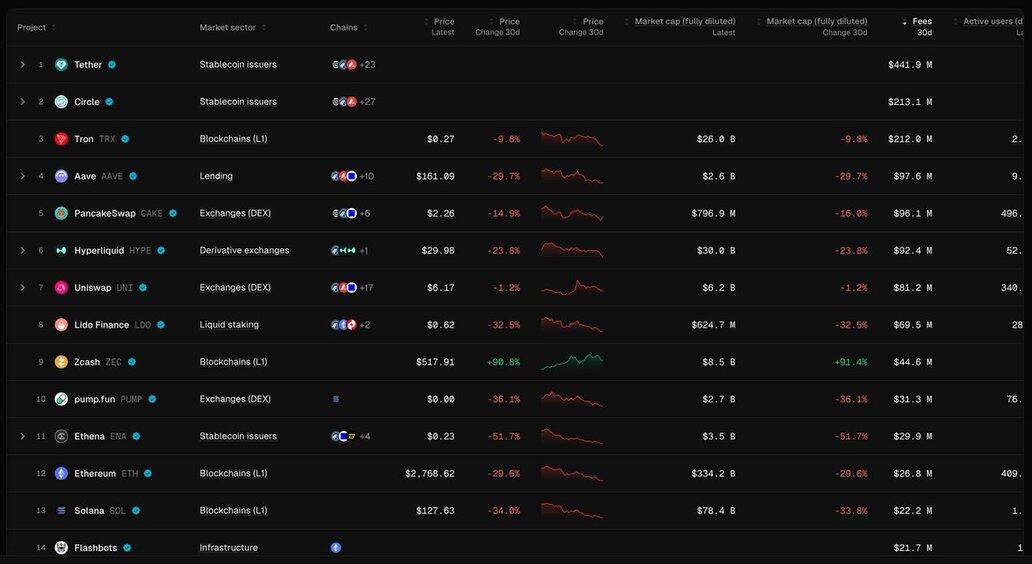Click Zcash green price chart sparkline
1032x564 pixels.
click(571, 361)
